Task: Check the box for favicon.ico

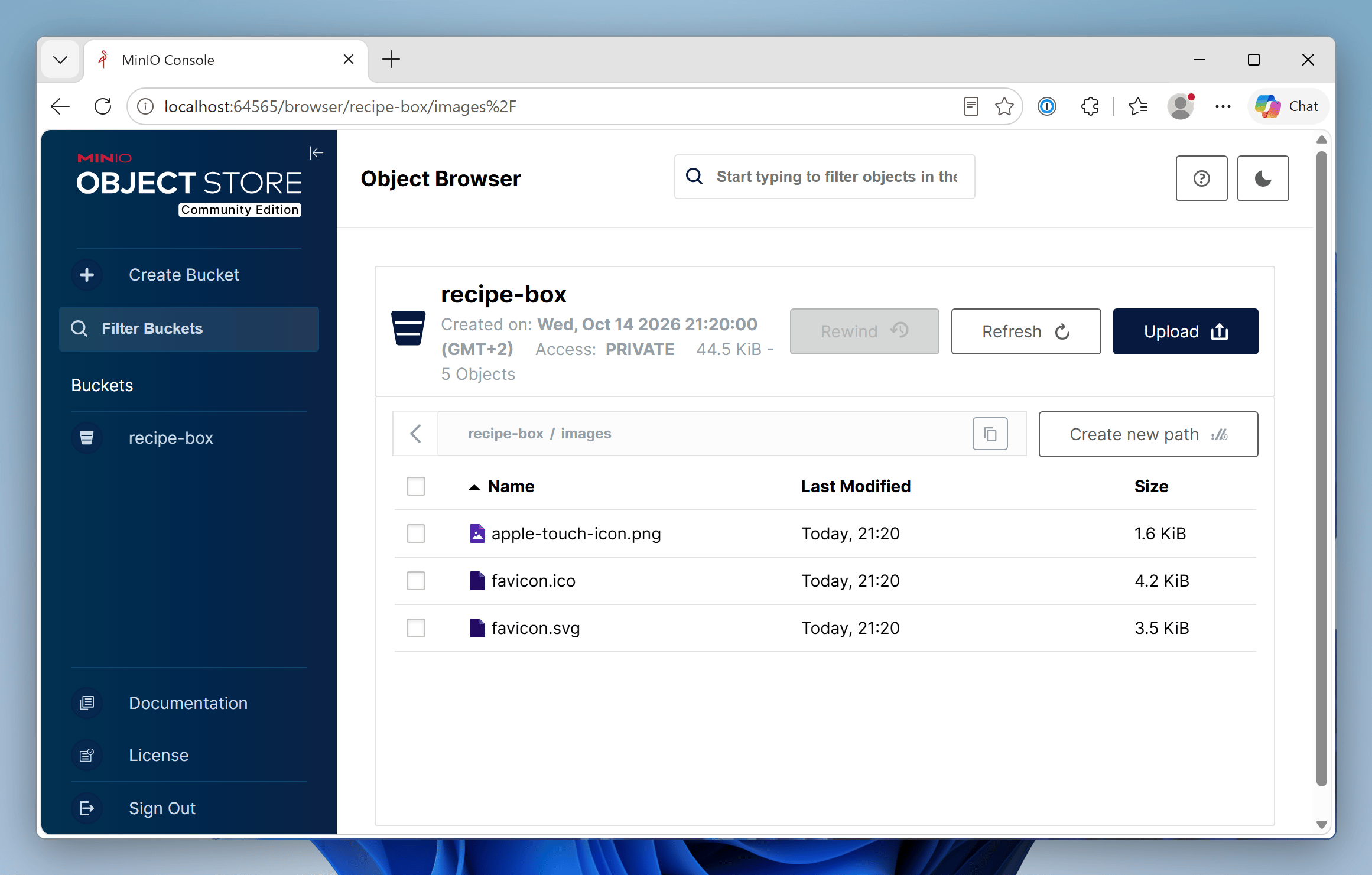Action: click(x=416, y=581)
